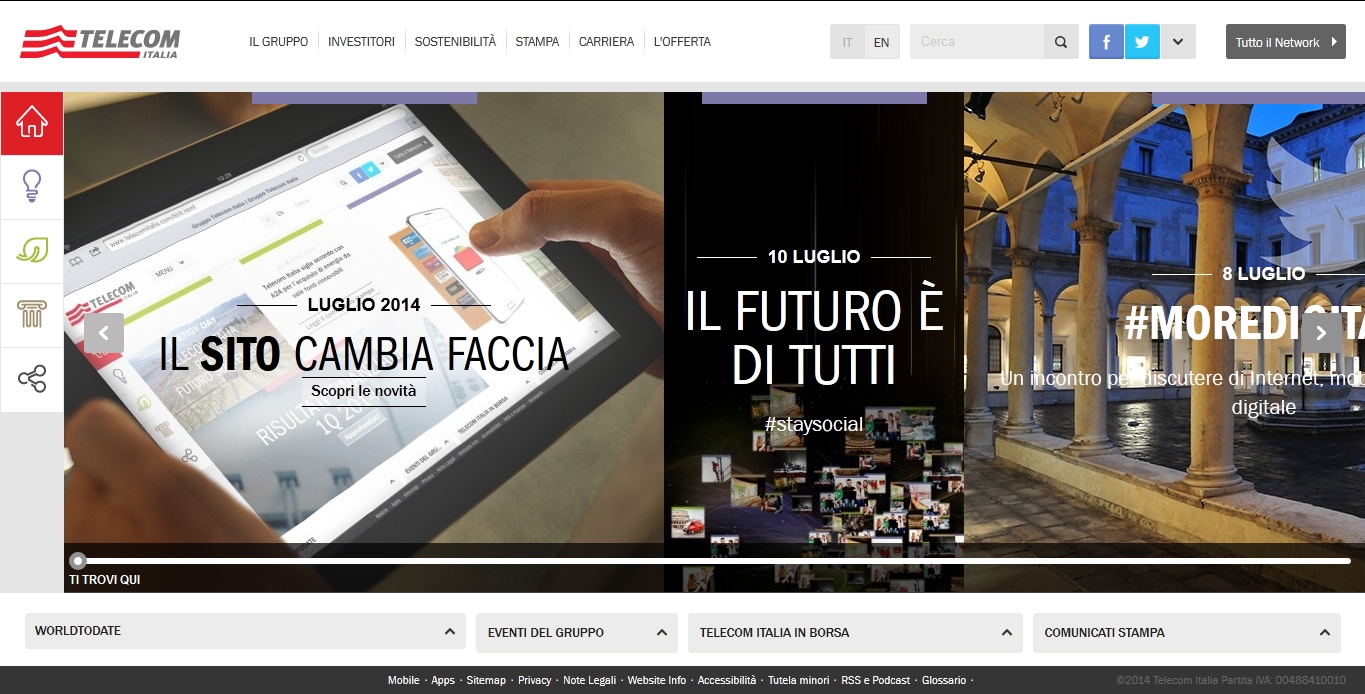Click the search magnifier icon
The height and width of the screenshot is (694, 1365).
(x=1061, y=42)
